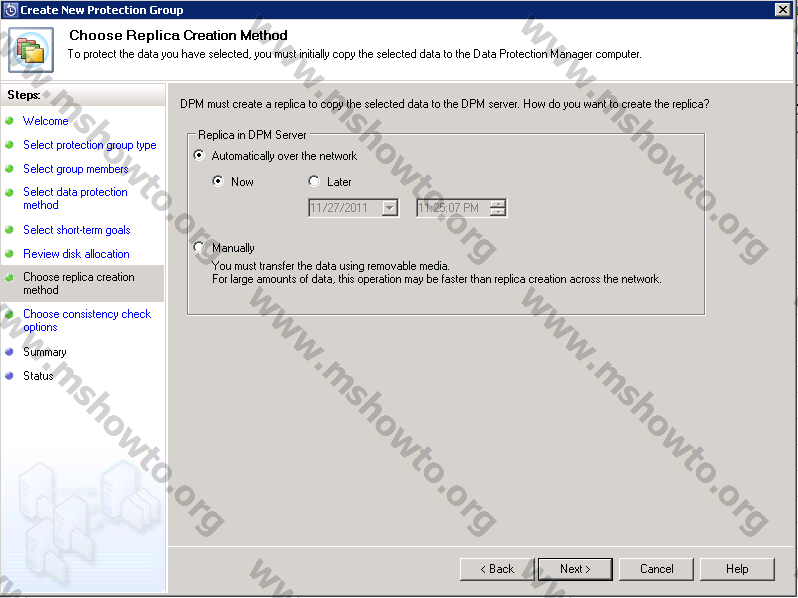This screenshot has width=798, height=598.
Task: Click the title bar clock icon
Action: [x=10, y=9]
